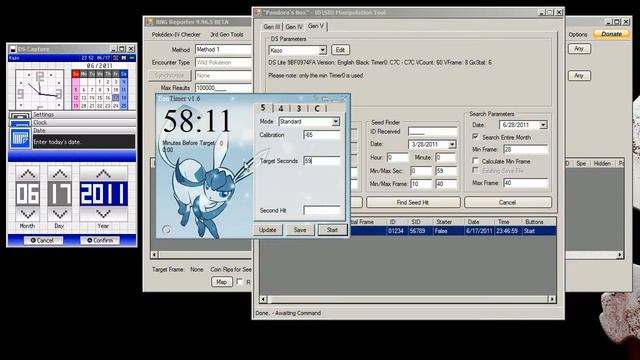
Task: Open the Method dropdown in RNG Reporter
Action: pos(223,50)
